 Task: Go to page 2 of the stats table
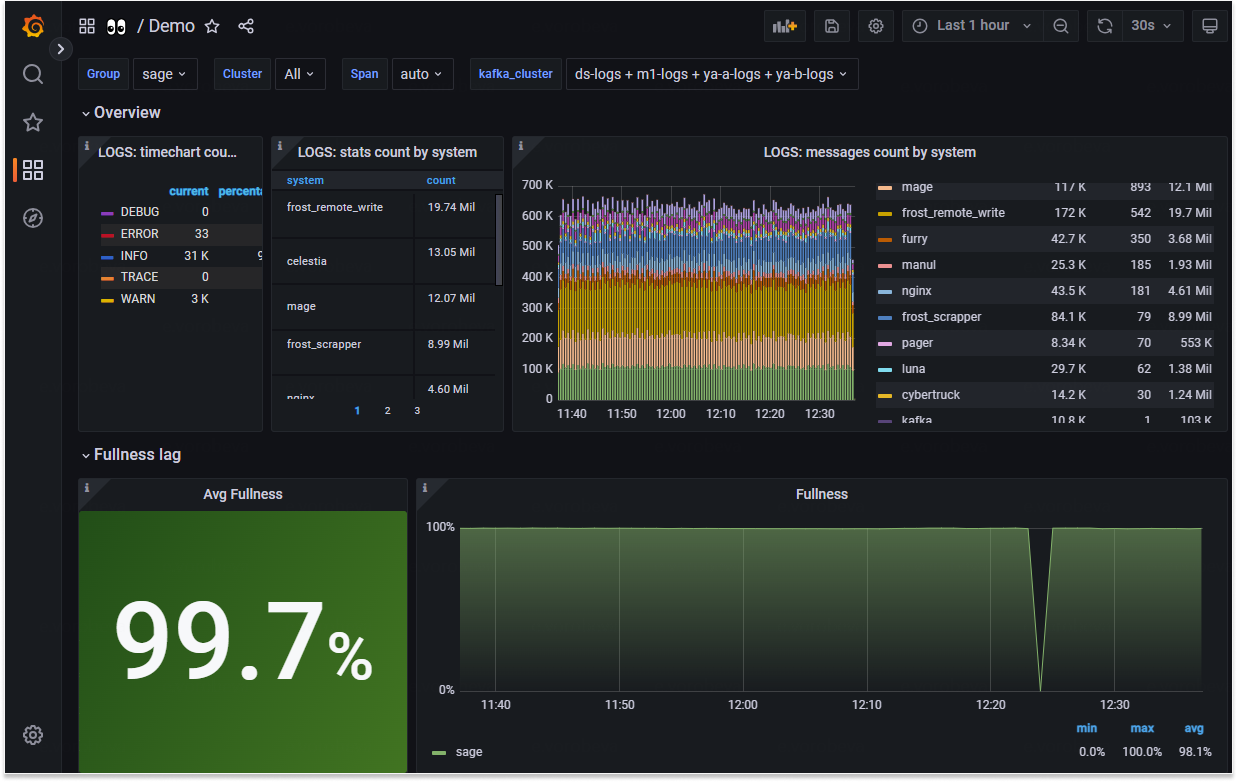click(387, 411)
